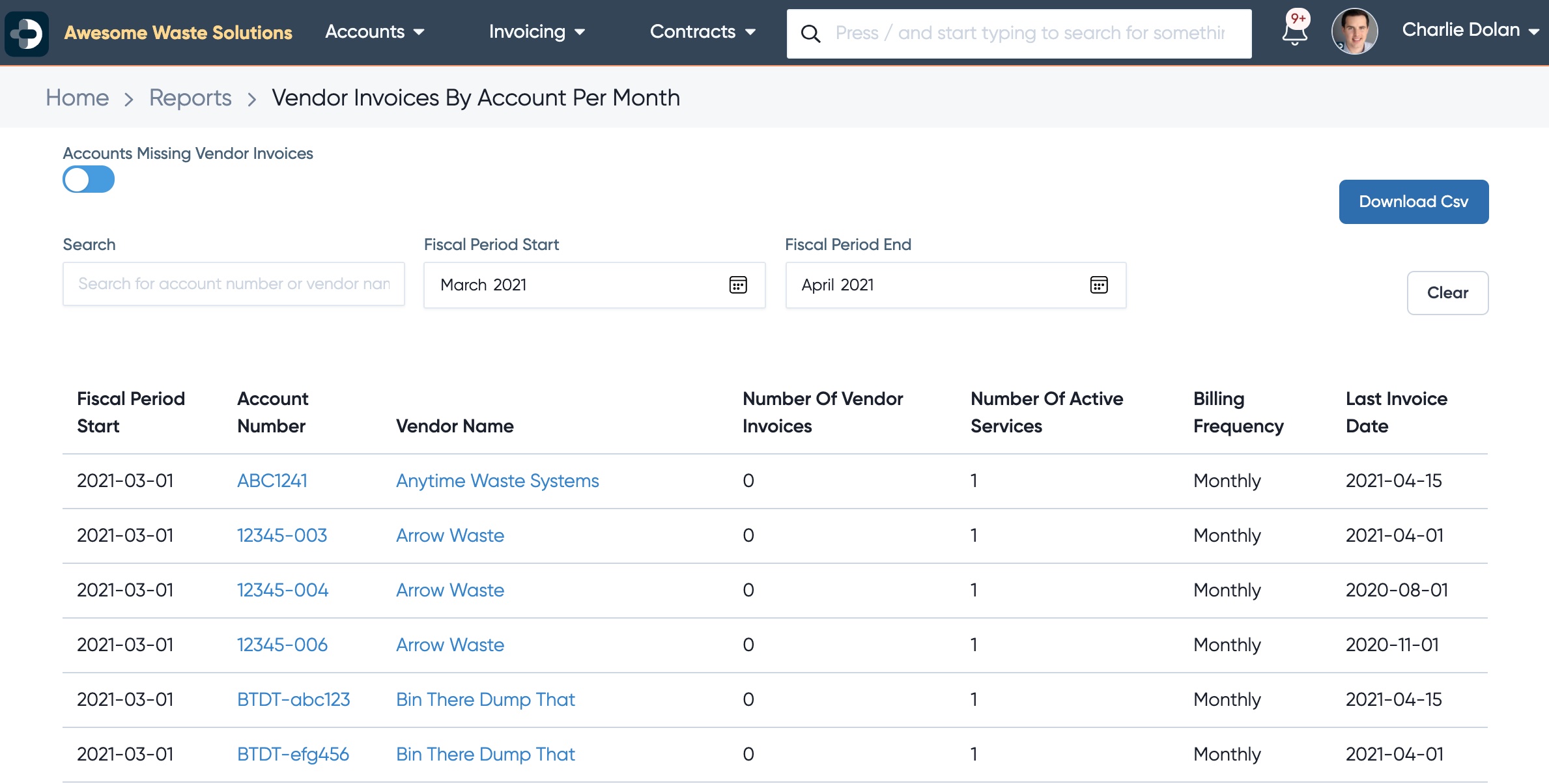Expand the Contracts dropdown menu
This screenshot has width=1549, height=784.
[x=703, y=31]
